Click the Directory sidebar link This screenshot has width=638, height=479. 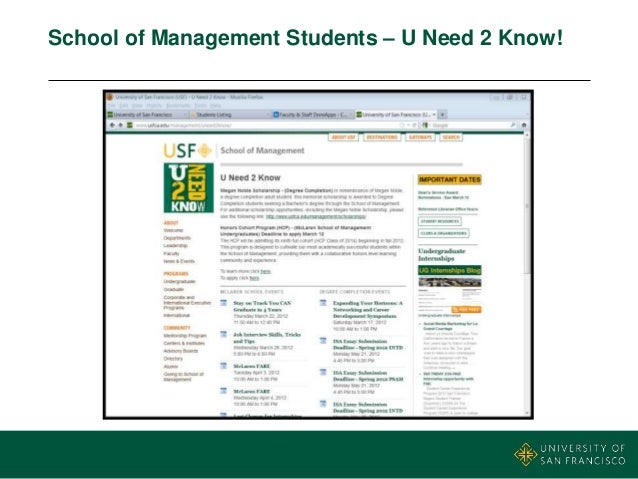(173, 359)
